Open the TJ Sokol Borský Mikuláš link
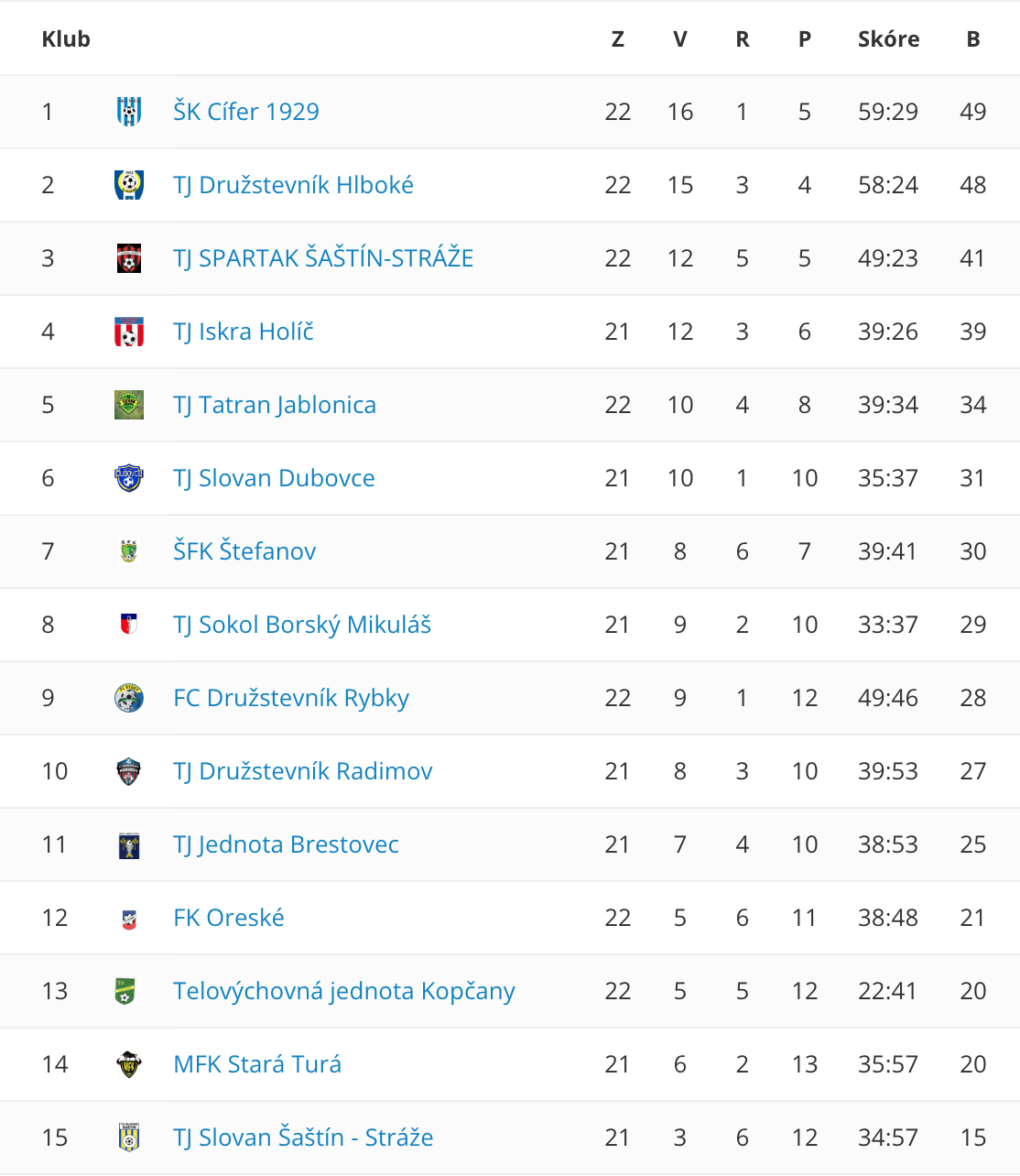 tap(302, 625)
